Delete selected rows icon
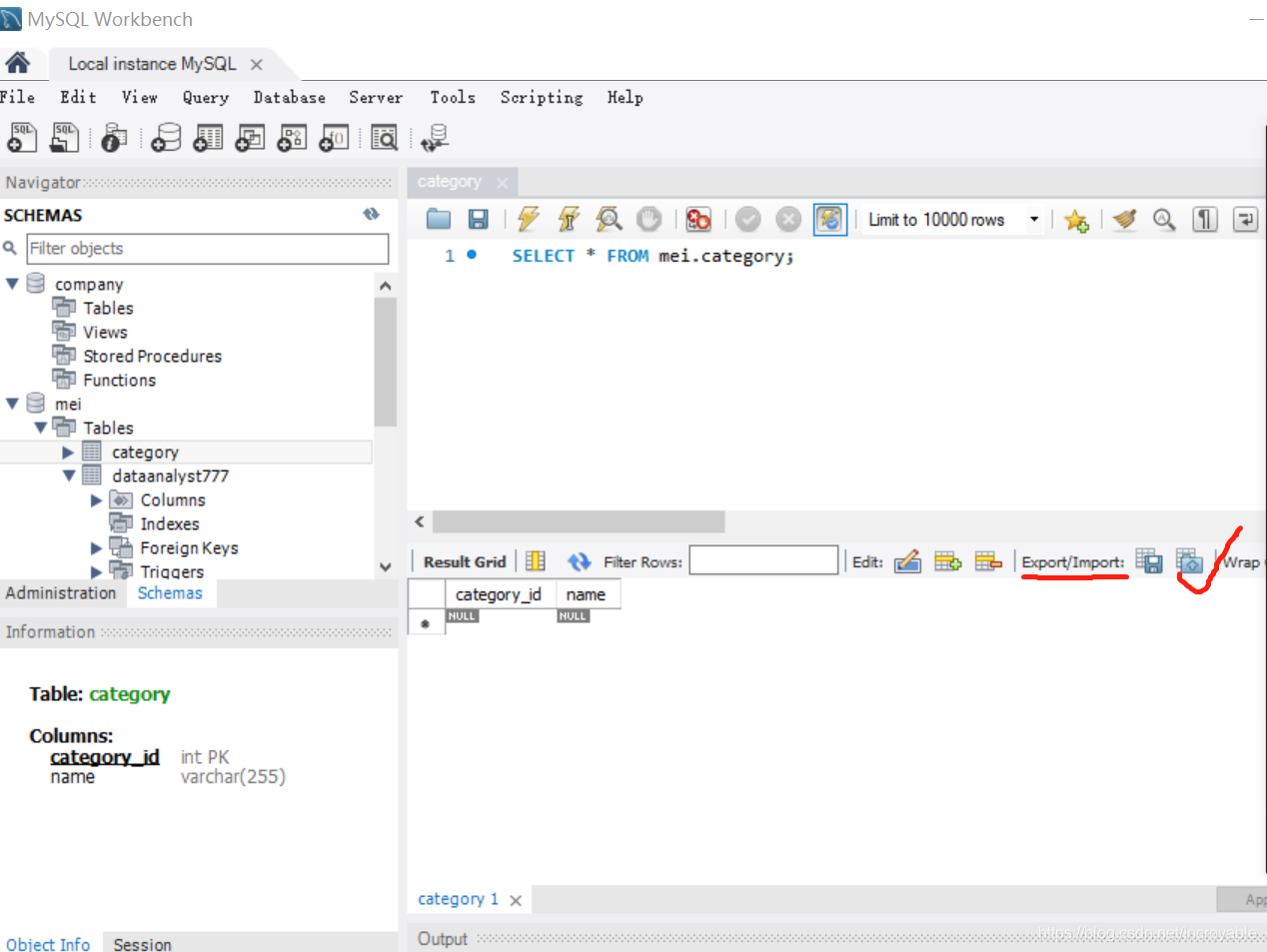Screen dimensions: 1267x952 (x=988, y=561)
